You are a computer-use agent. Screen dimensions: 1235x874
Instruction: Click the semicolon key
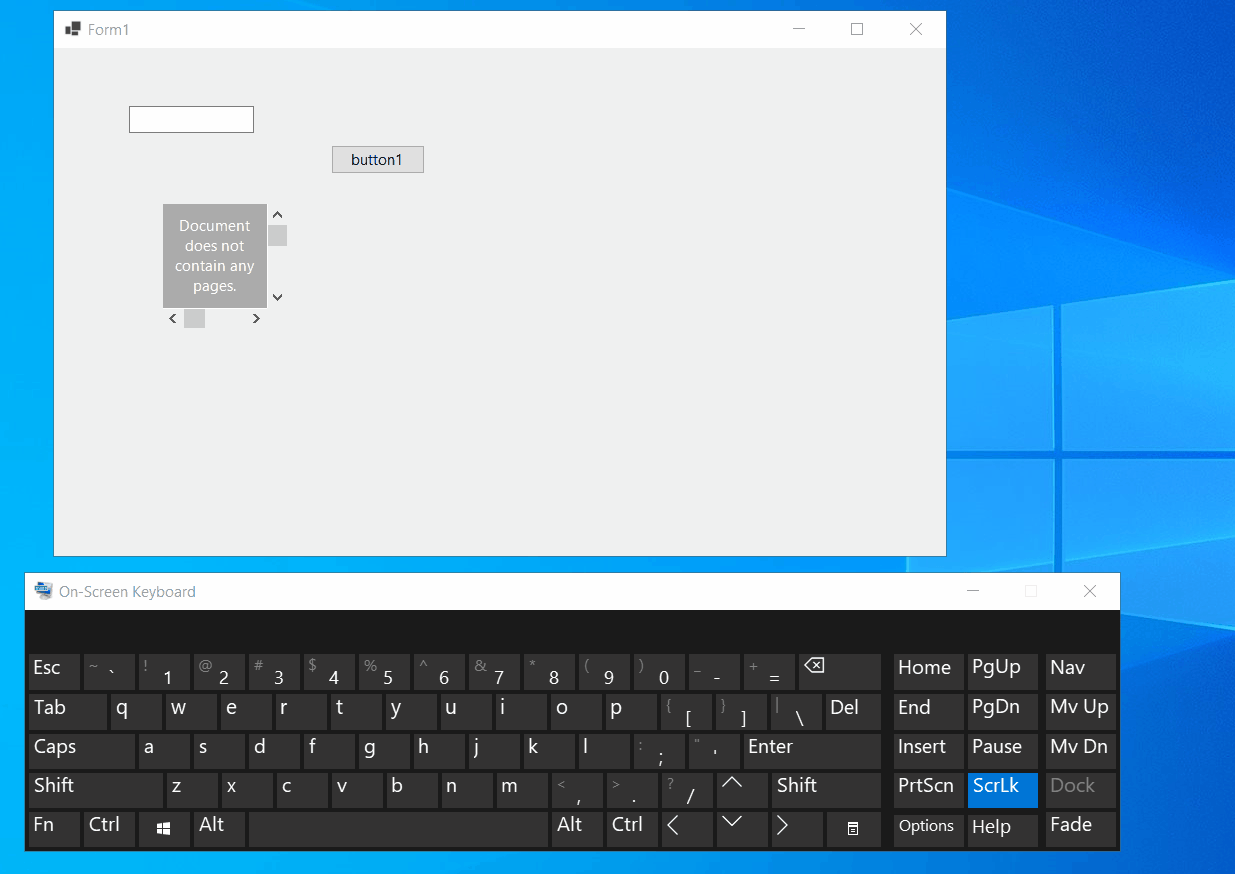(659, 751)
